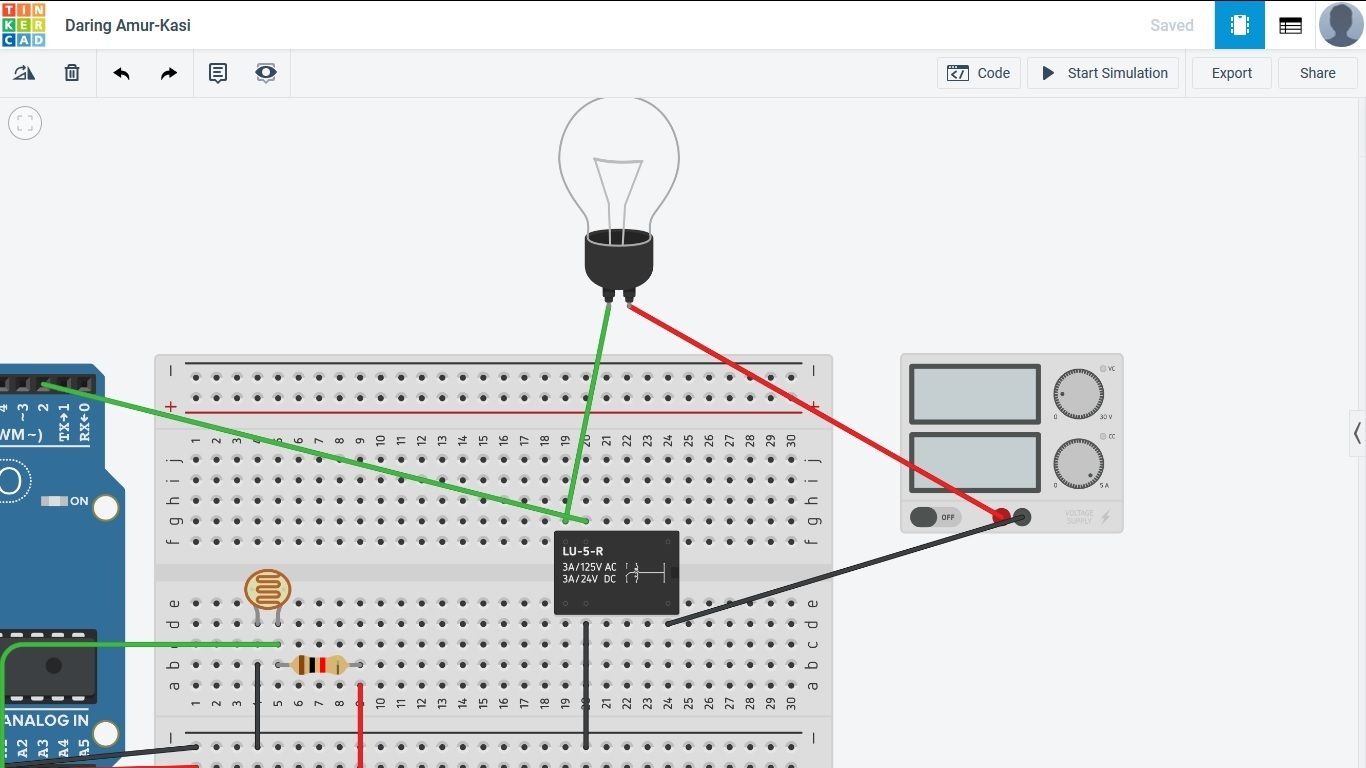Screen dimensions: 1366x768
Task: Click the Delete (trash) icon
Action: 71,72
